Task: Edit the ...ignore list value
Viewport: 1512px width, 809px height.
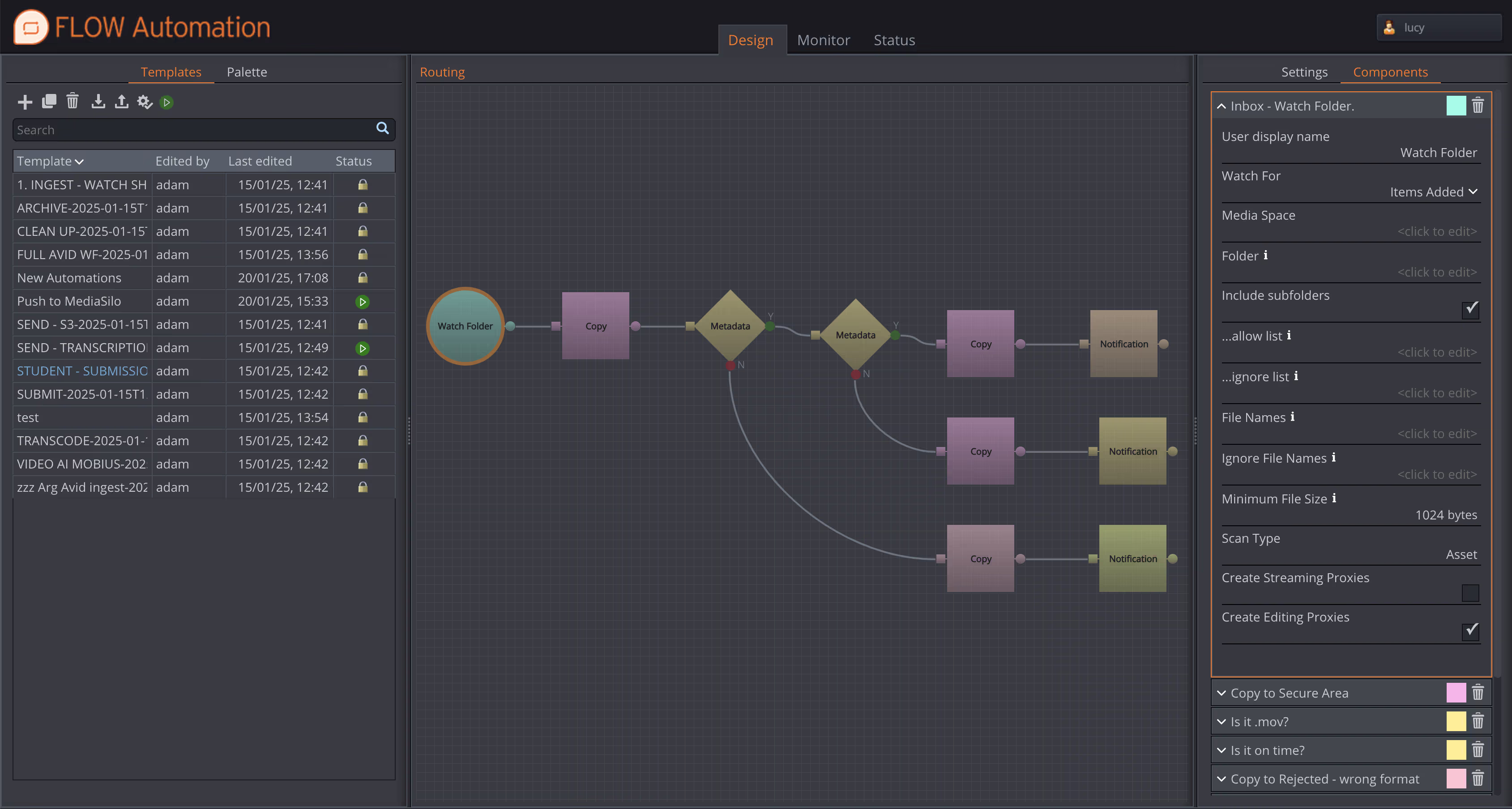Action: click(1437, 392)
